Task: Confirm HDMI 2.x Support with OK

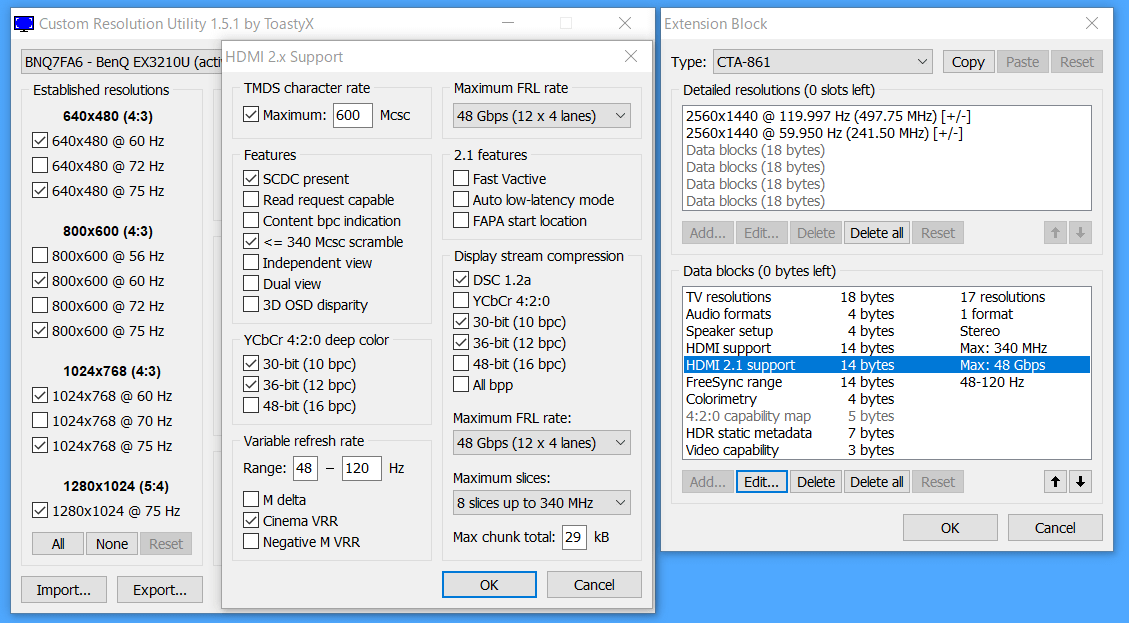Action: [x=489, y=585]
